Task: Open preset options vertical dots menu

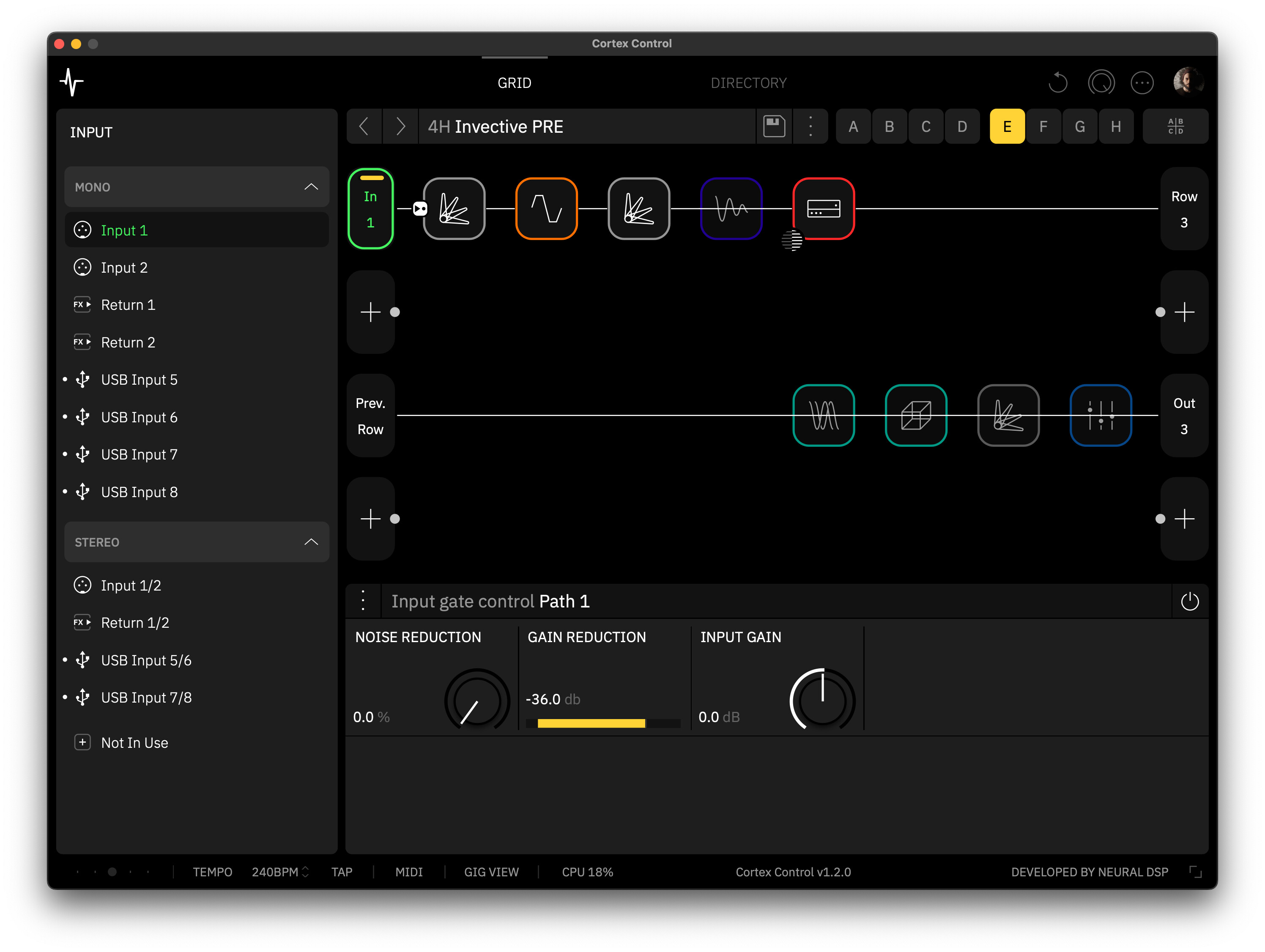Action: [x=810, y=126]
